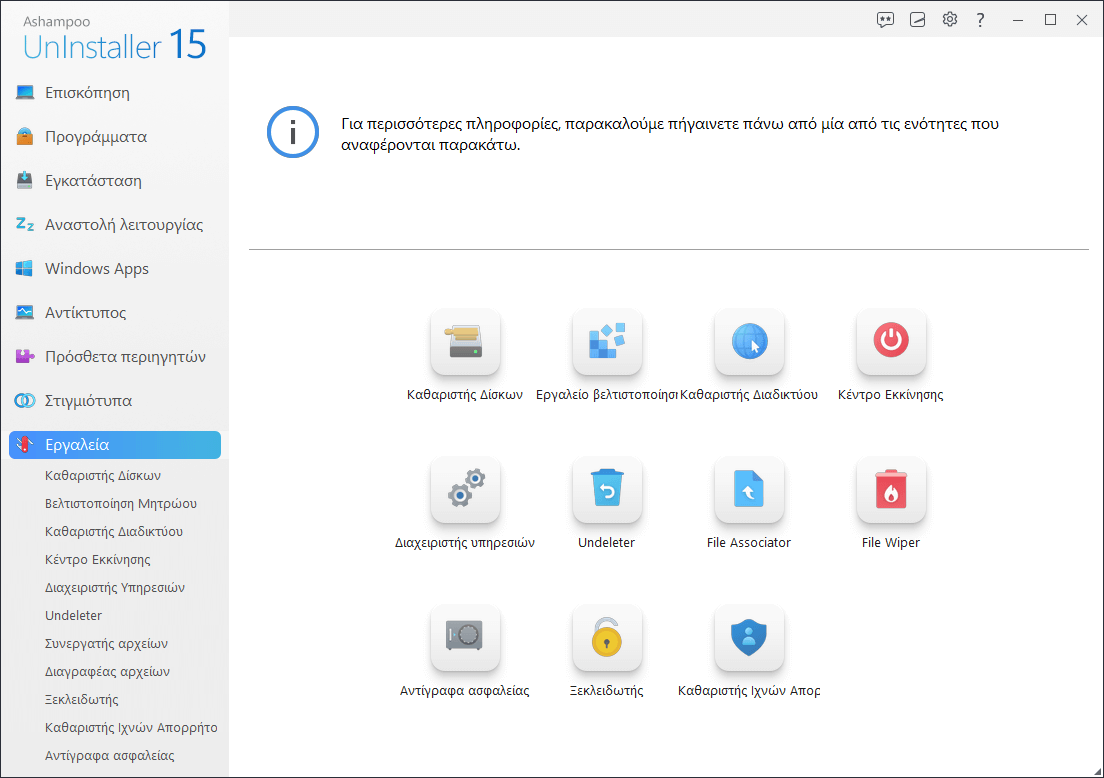Viewport: 1104px width, 778px height.
Task: Open the File Associator icon tile
Action: pos(749,490)
